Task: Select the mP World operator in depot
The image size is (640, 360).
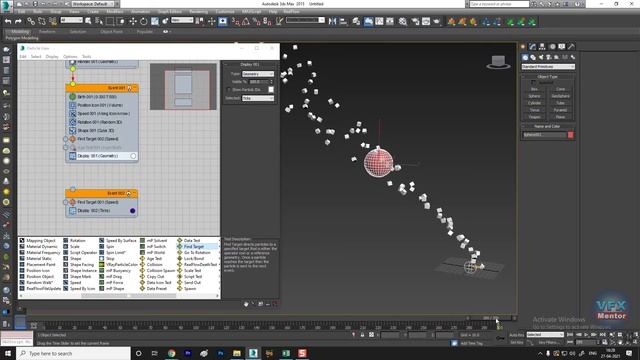Action: (x=153, y=253)
